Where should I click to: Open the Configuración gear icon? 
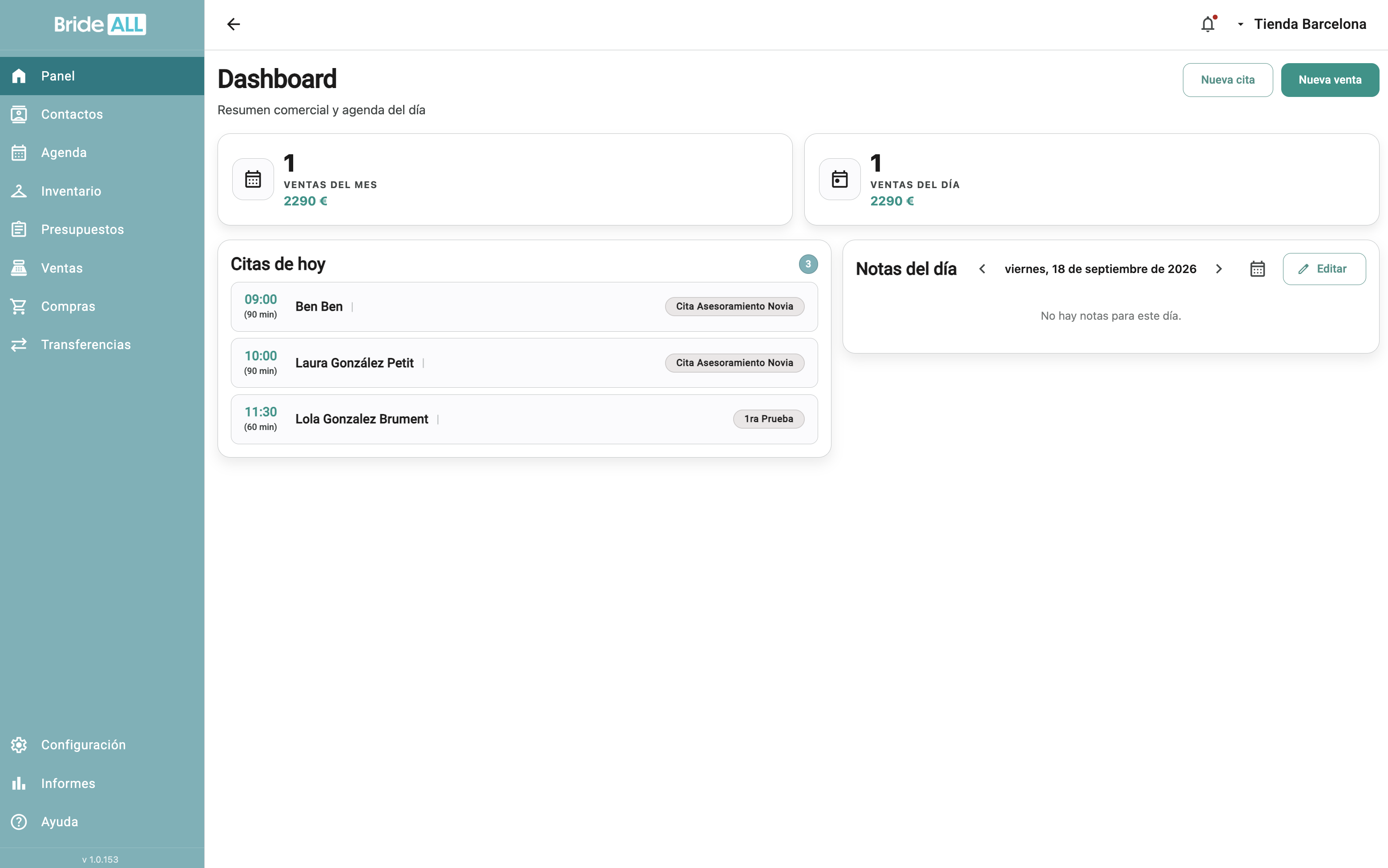pos(19,744)
